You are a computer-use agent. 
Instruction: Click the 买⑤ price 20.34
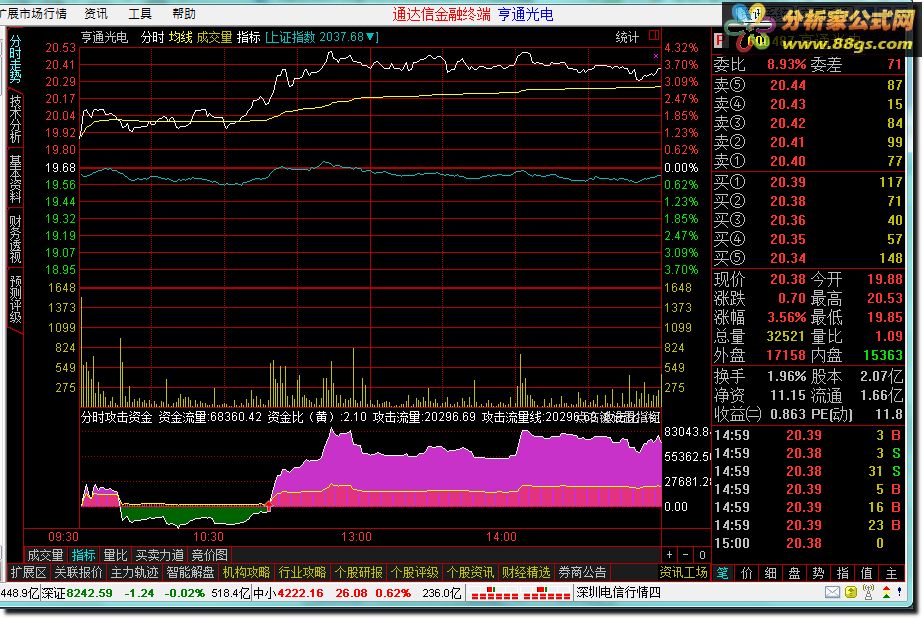tap(788, 258)
